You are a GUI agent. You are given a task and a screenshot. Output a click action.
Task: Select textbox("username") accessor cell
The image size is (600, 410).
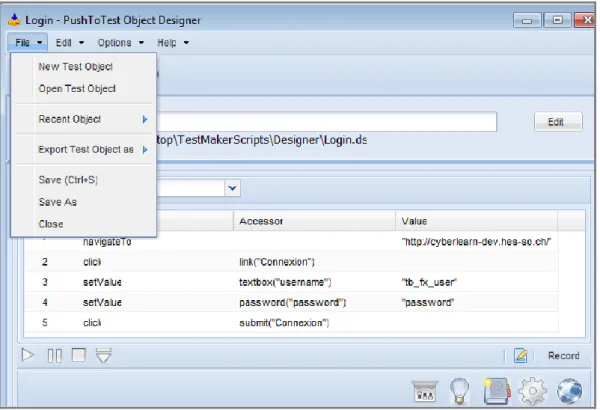(x=285, y=282)
